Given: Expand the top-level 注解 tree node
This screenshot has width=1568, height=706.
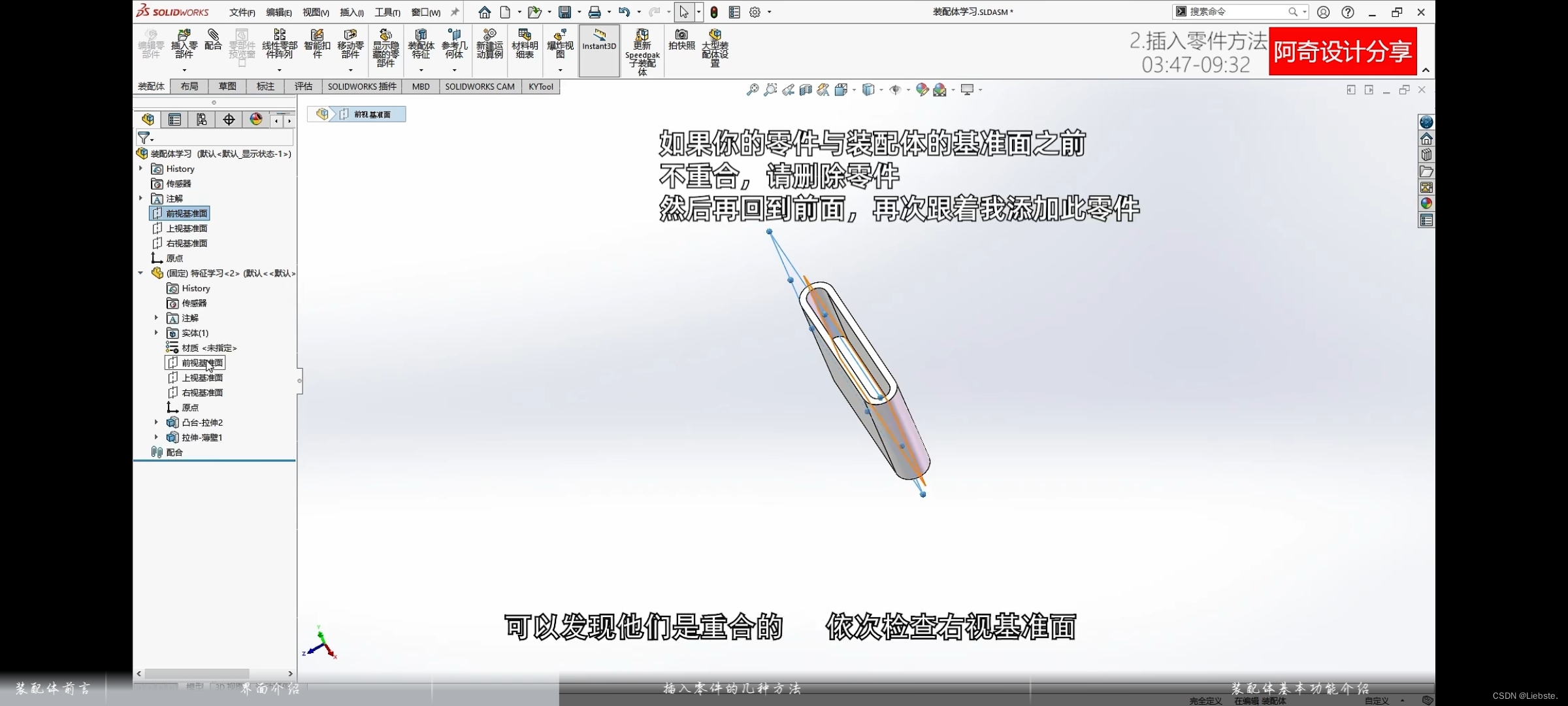Looking at the screenshot, I should 140,198.
